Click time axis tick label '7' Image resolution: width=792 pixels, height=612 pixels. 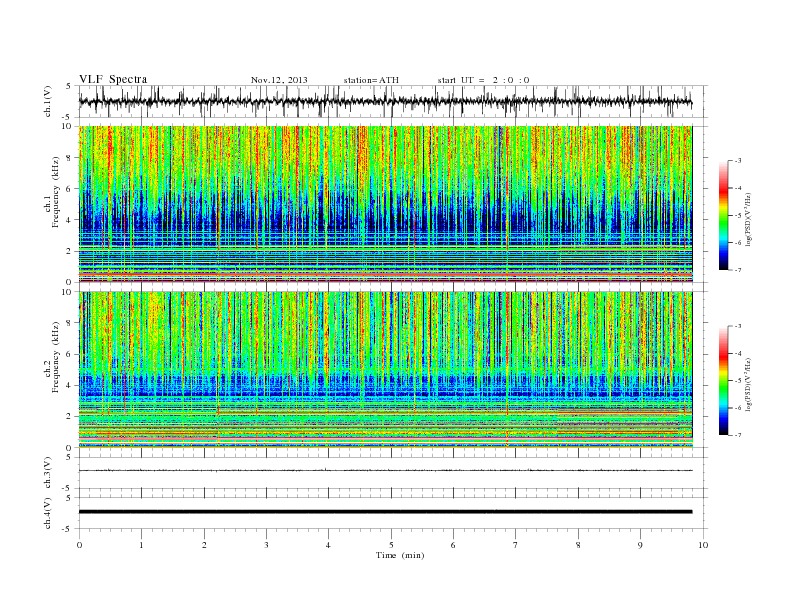click(516, 545)
